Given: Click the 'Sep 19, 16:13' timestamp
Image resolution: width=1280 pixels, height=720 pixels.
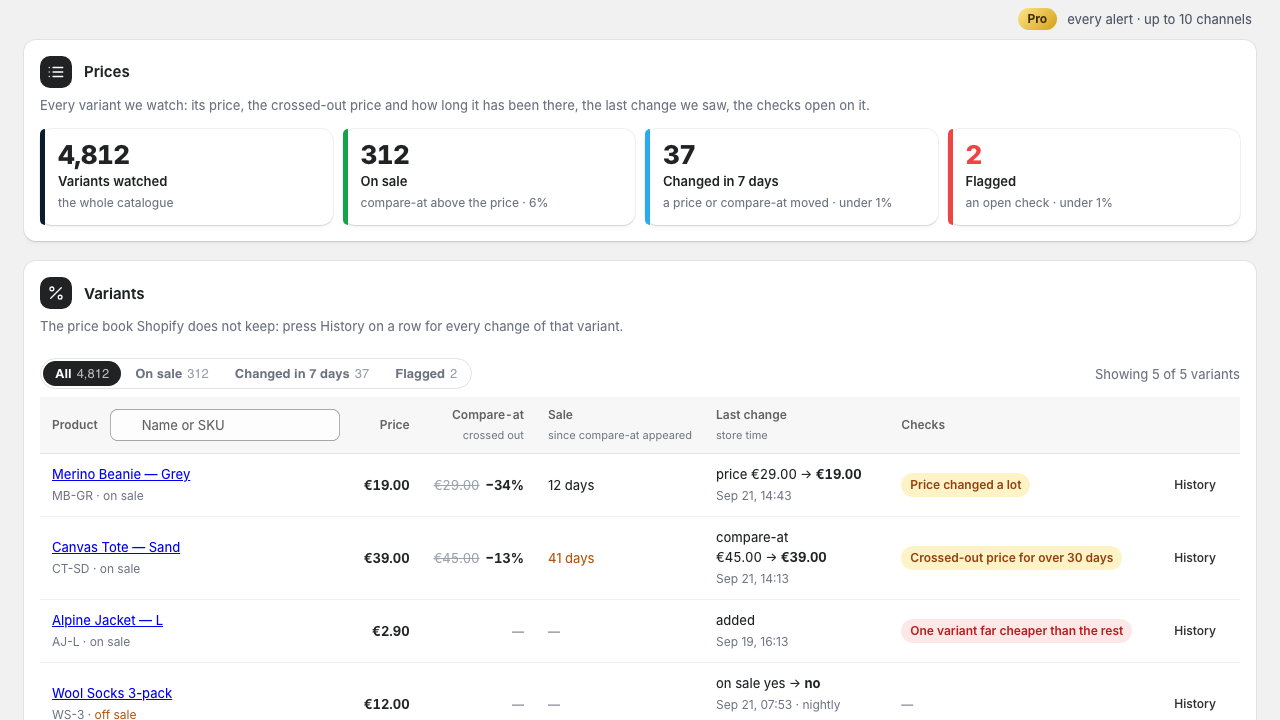Looking at the screenshot, I should point(752,642).
